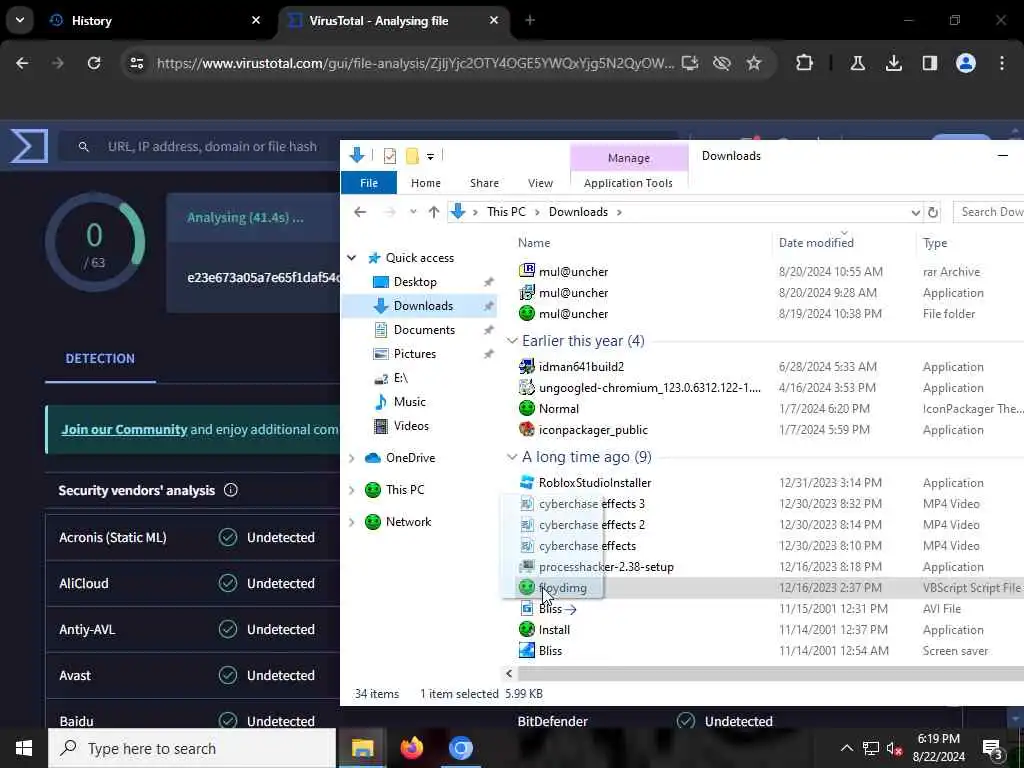
Task: Select Music in the navigation pane
Action: 409,402
